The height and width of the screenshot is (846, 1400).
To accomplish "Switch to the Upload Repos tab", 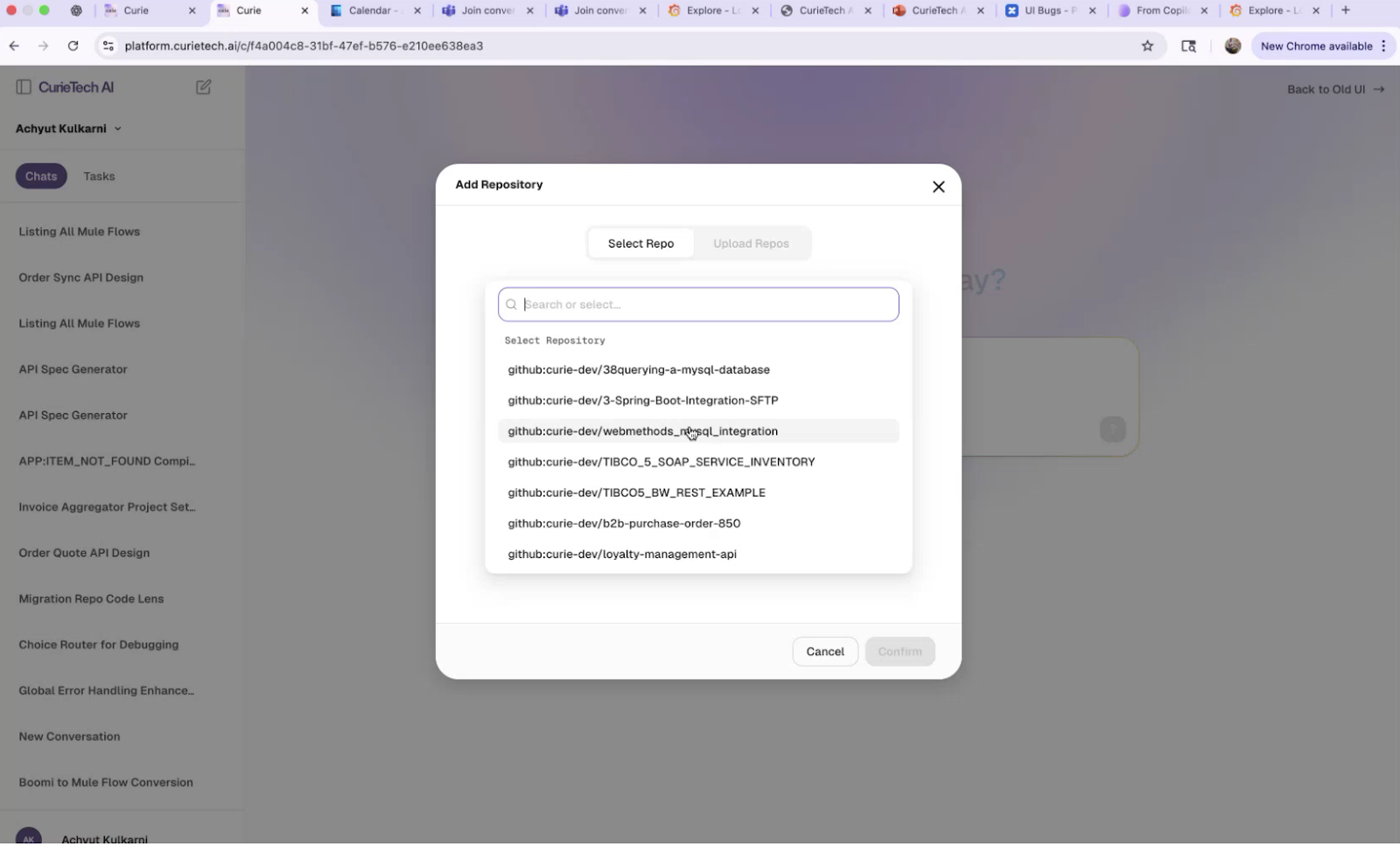I will coord(750,243).
